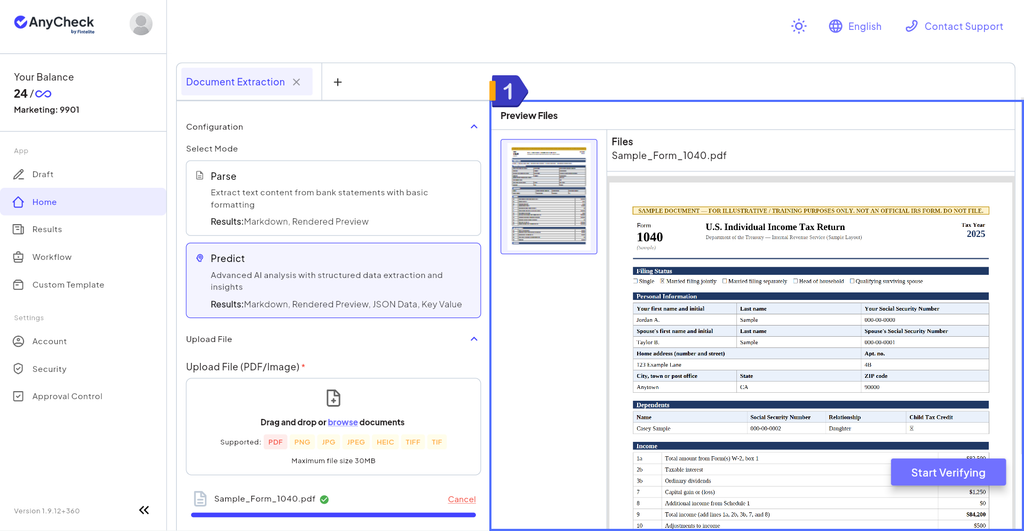This screenshot has height=531, width=1024.
Task: Add a new tab with plus icon
Action: click(338, 82)
